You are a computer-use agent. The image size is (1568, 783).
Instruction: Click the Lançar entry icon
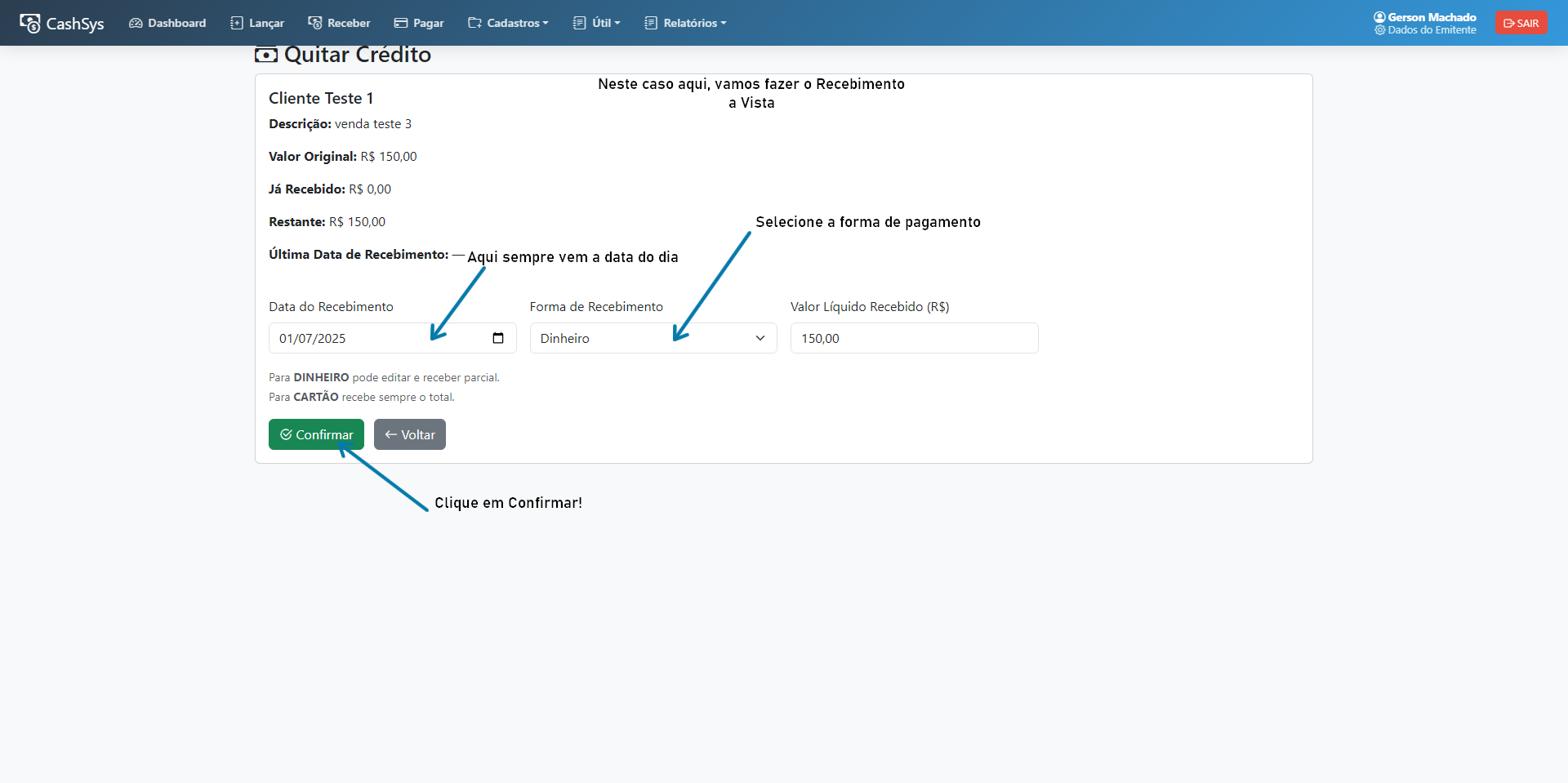pos(237,23)
